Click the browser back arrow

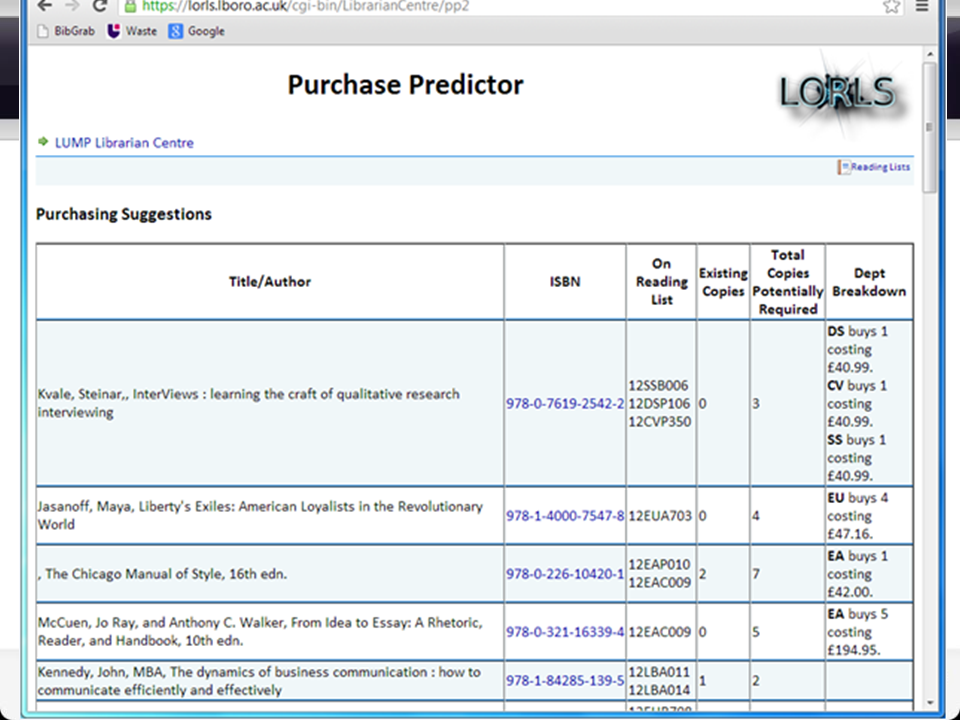click(x=44, y=6)
